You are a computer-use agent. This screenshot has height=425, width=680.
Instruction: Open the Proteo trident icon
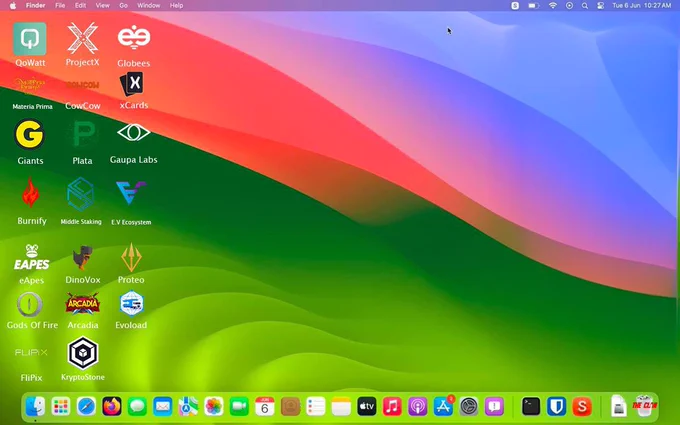pos(131,257)
